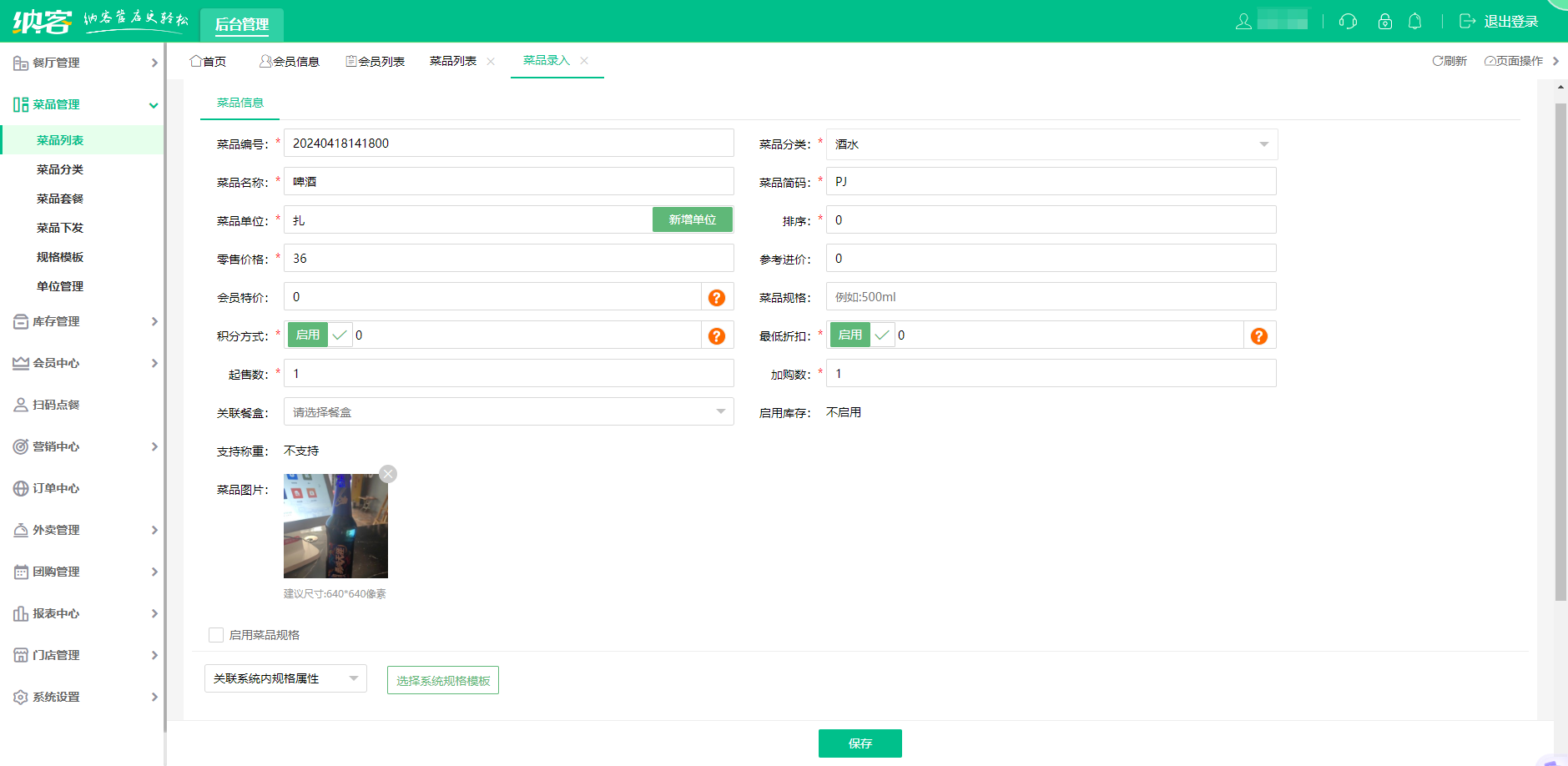This screenshot has height=766, width=1568.
Task: Open the 页面操作 menu
Action: (1514, 61)
